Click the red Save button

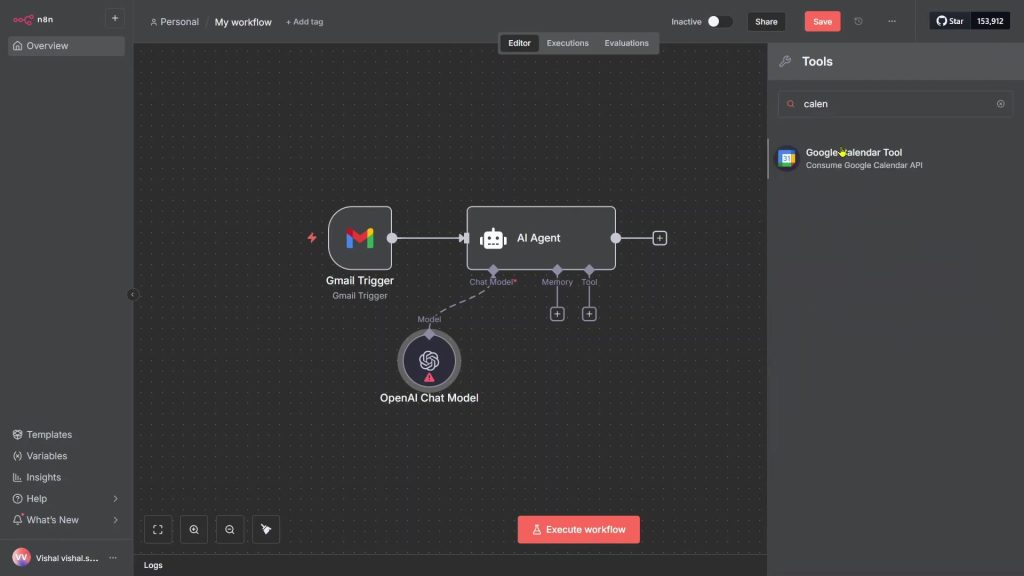coord(822,21)
